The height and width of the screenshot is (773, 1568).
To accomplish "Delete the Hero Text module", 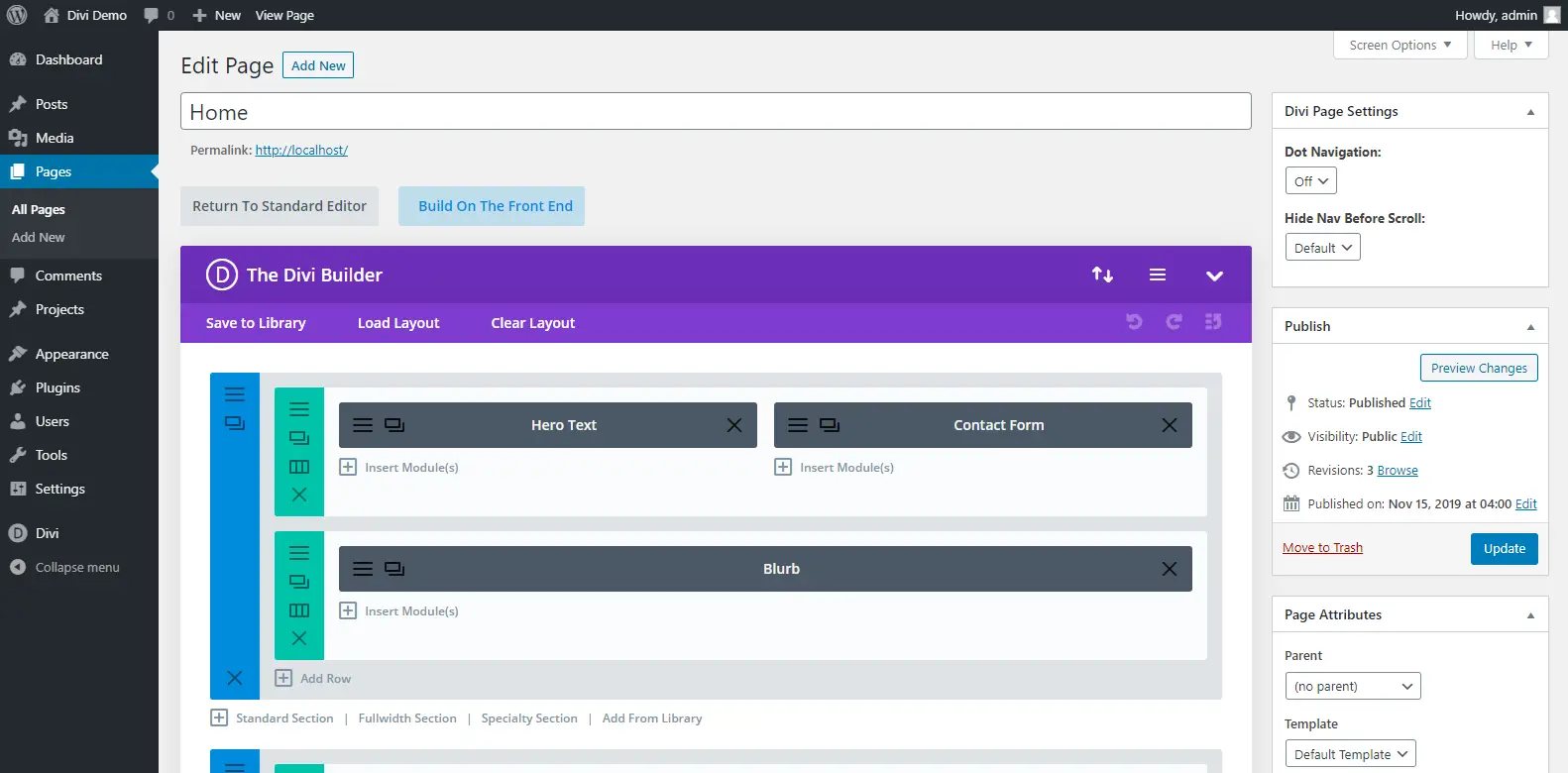I will click(x=734, y=425).
